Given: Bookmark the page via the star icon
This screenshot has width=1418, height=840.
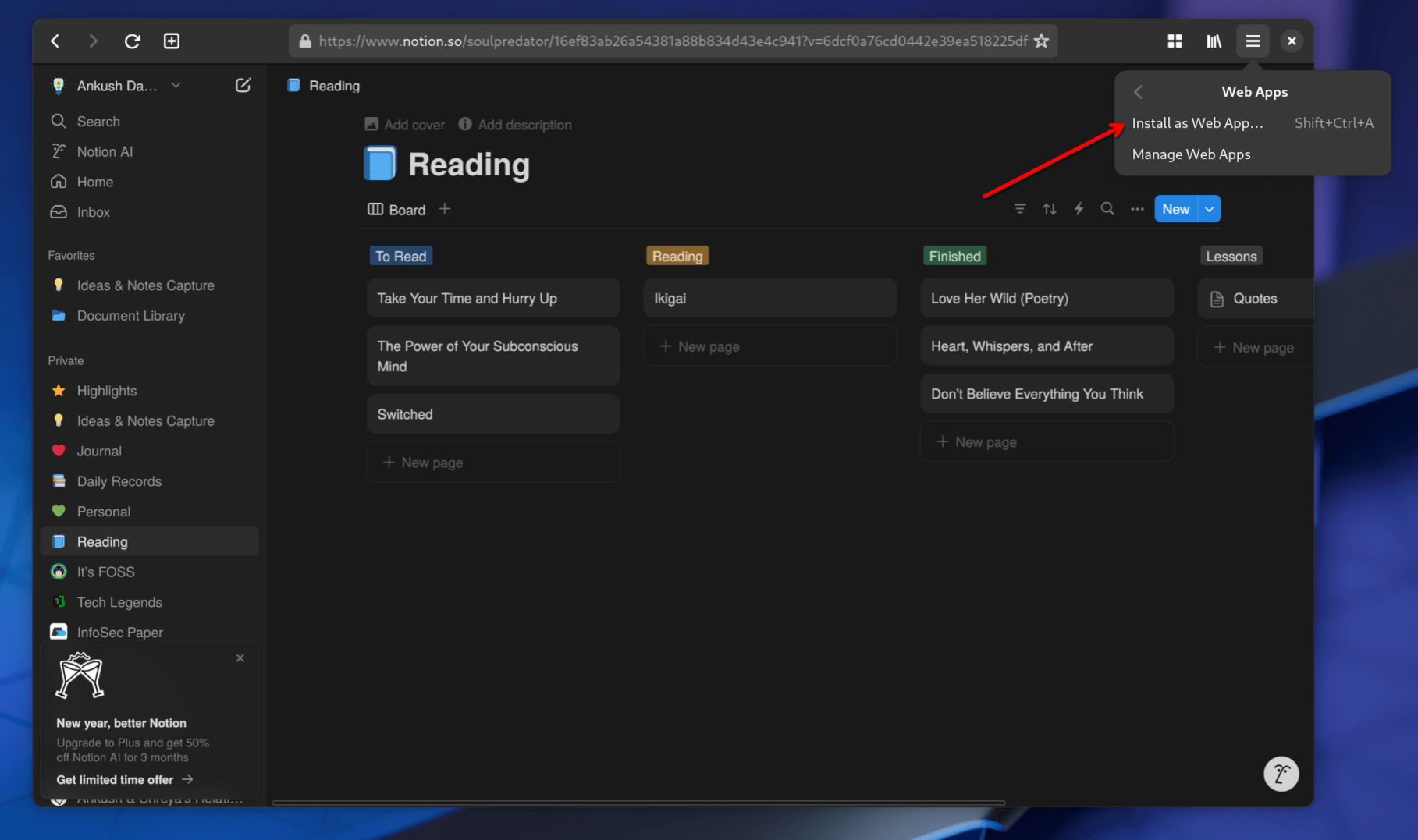Looking at the screenshot, I should click(x=1042, y=41).
